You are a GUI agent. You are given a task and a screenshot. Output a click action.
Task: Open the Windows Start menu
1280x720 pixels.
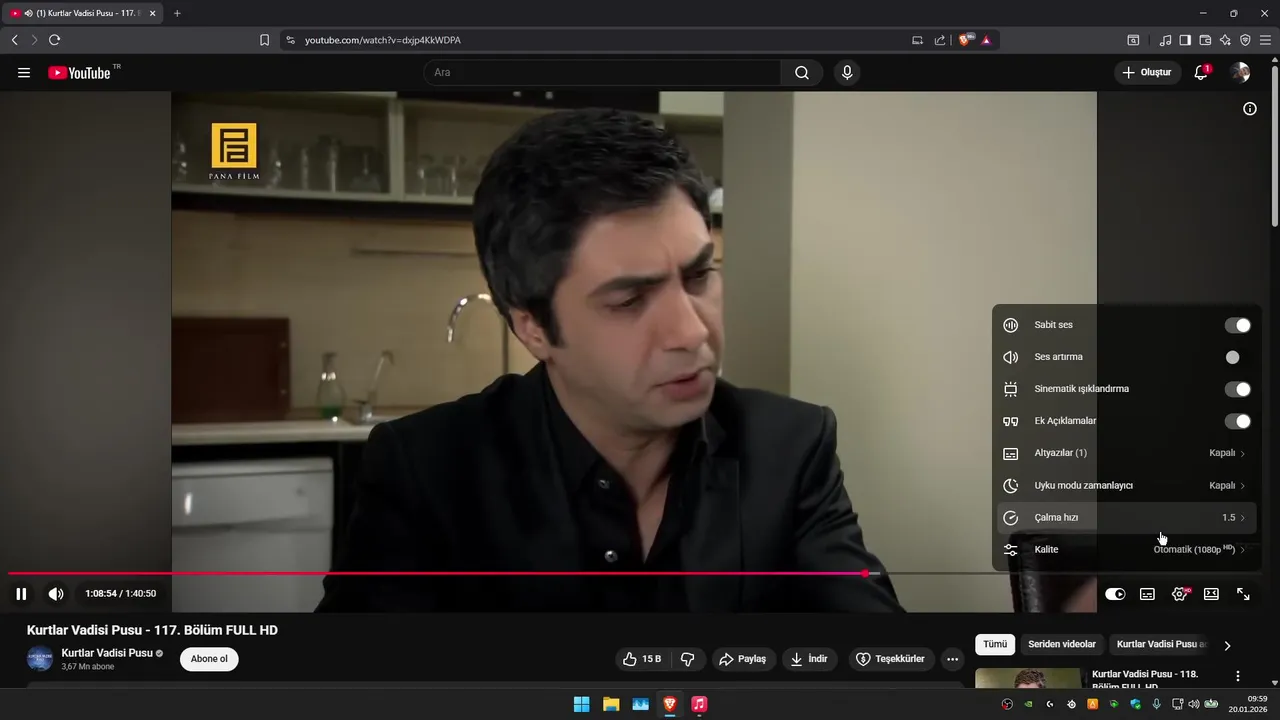click(581, 704)
